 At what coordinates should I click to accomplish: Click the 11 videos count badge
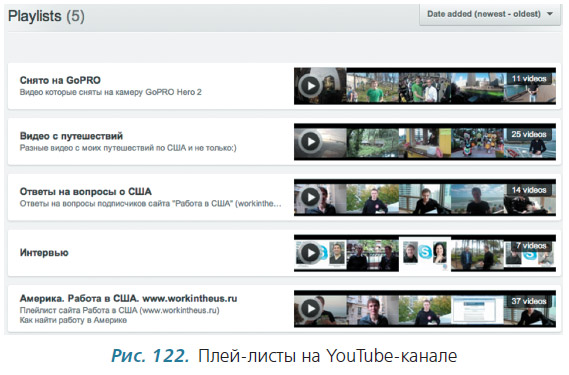[529, 78]
